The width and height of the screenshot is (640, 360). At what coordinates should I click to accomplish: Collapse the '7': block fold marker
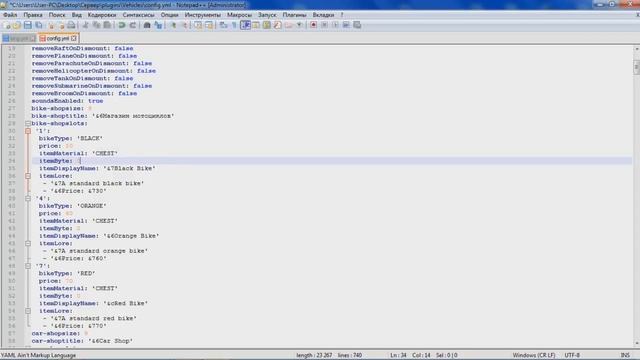[28, 266]
